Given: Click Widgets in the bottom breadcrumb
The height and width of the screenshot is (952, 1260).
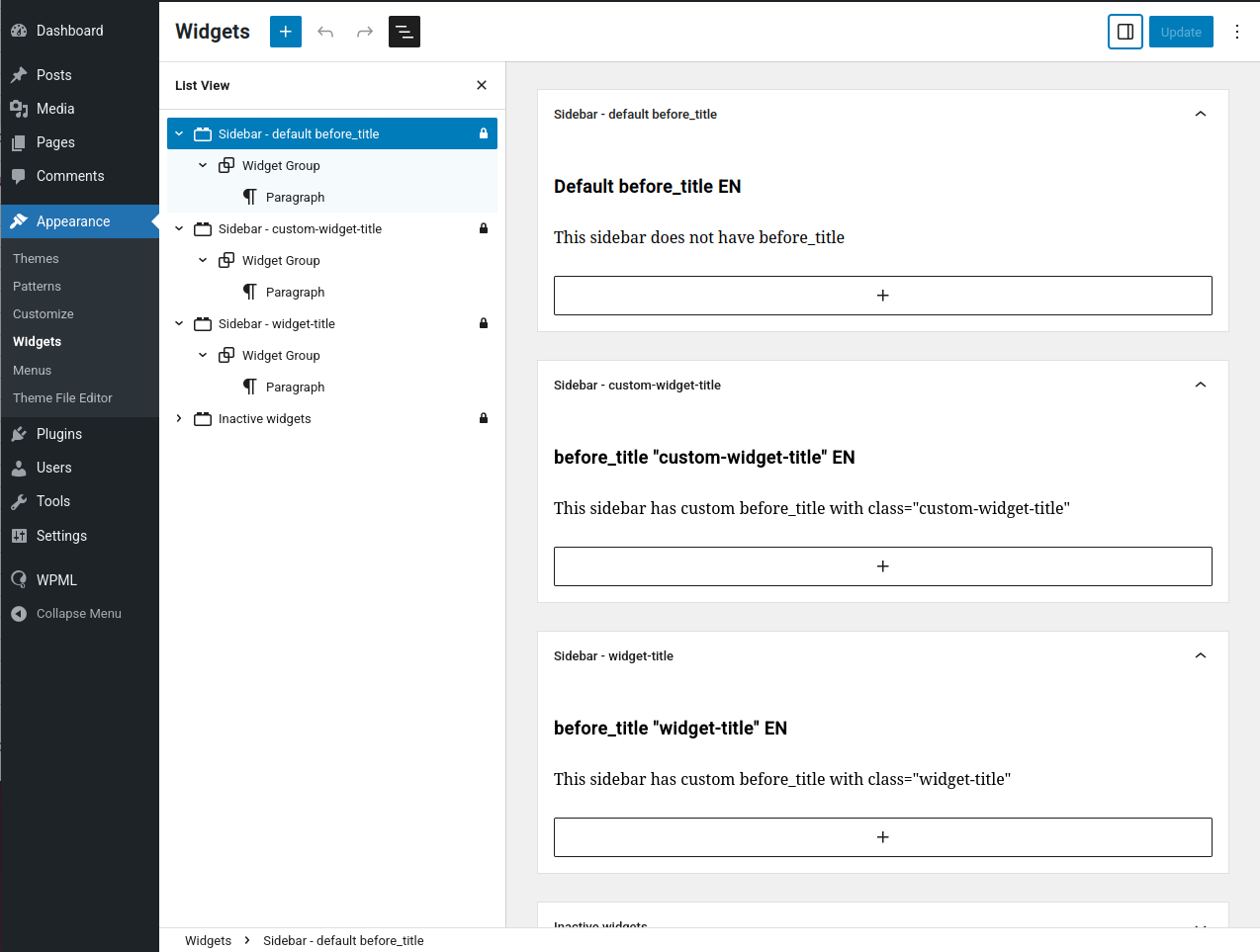Looking at the screenshot, I should 208,940.
